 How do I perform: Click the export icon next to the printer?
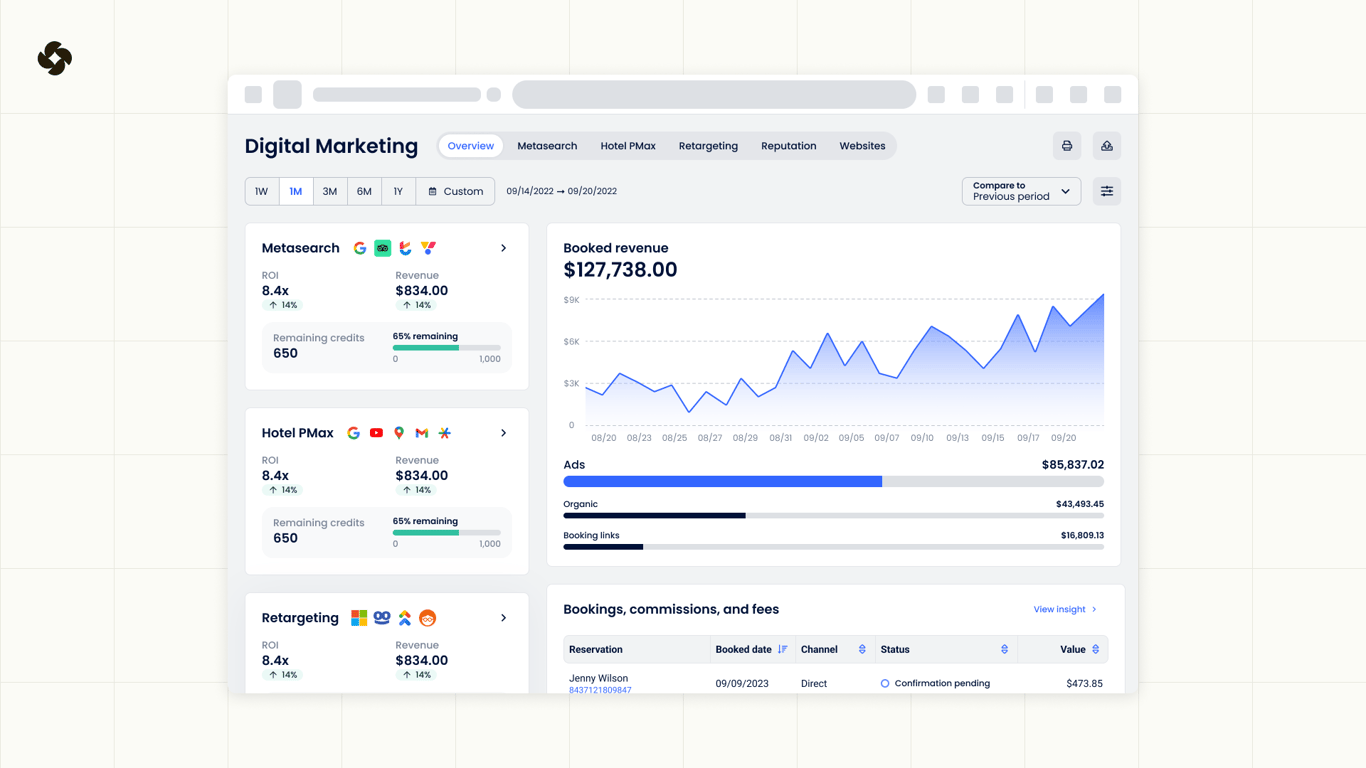point(1106,145)
